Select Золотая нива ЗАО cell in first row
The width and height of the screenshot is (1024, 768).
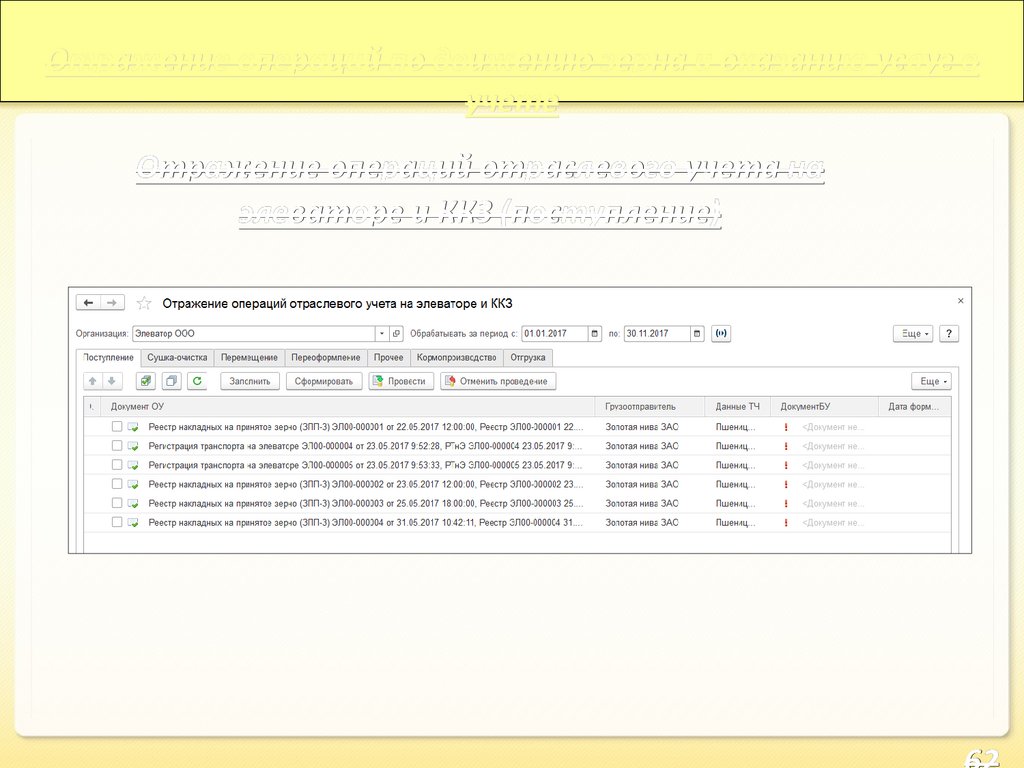tap(650, 427)
